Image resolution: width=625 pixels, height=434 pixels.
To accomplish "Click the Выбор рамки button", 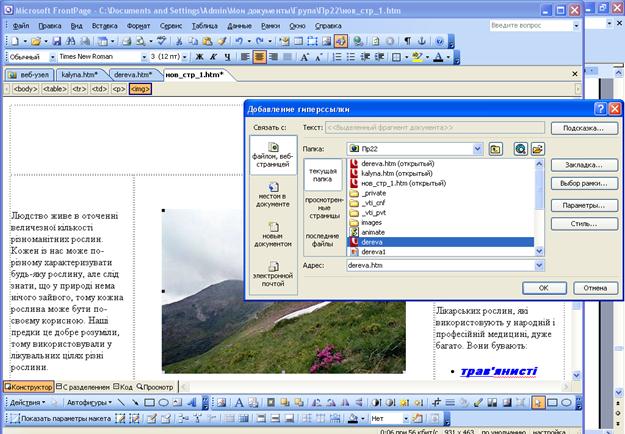I will coord(584,184).
